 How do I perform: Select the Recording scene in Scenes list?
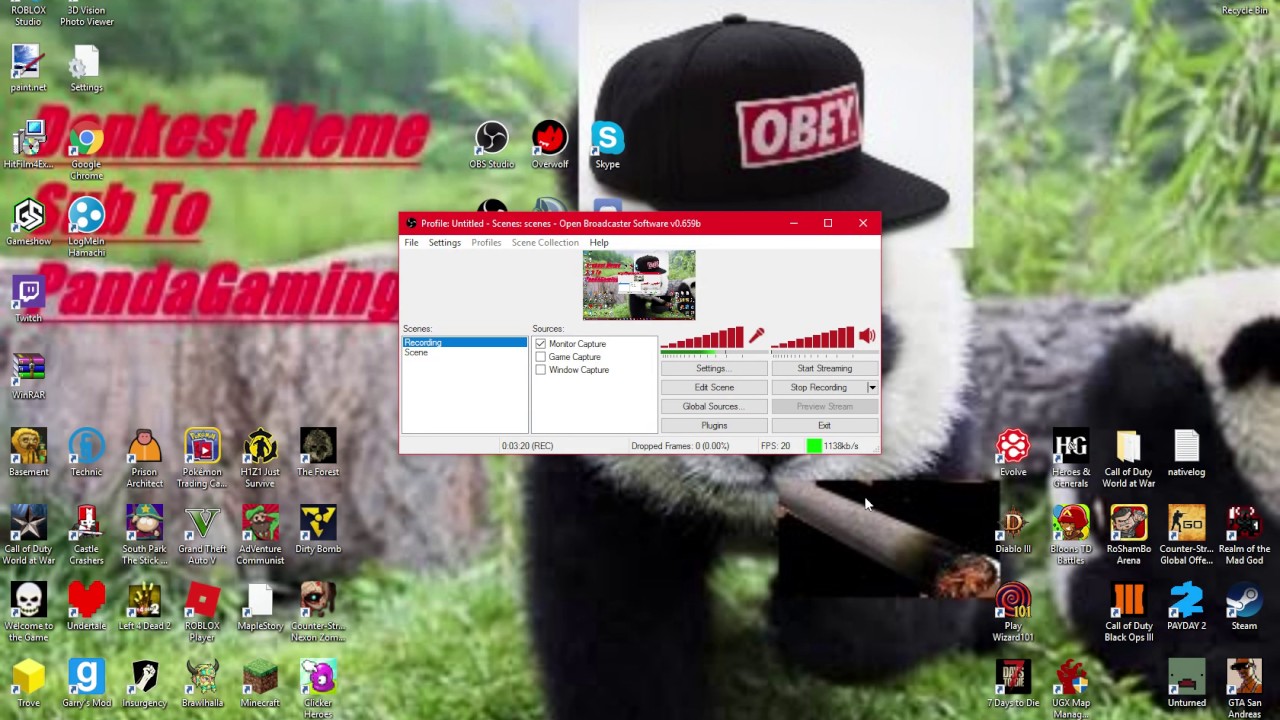[464, 343]
